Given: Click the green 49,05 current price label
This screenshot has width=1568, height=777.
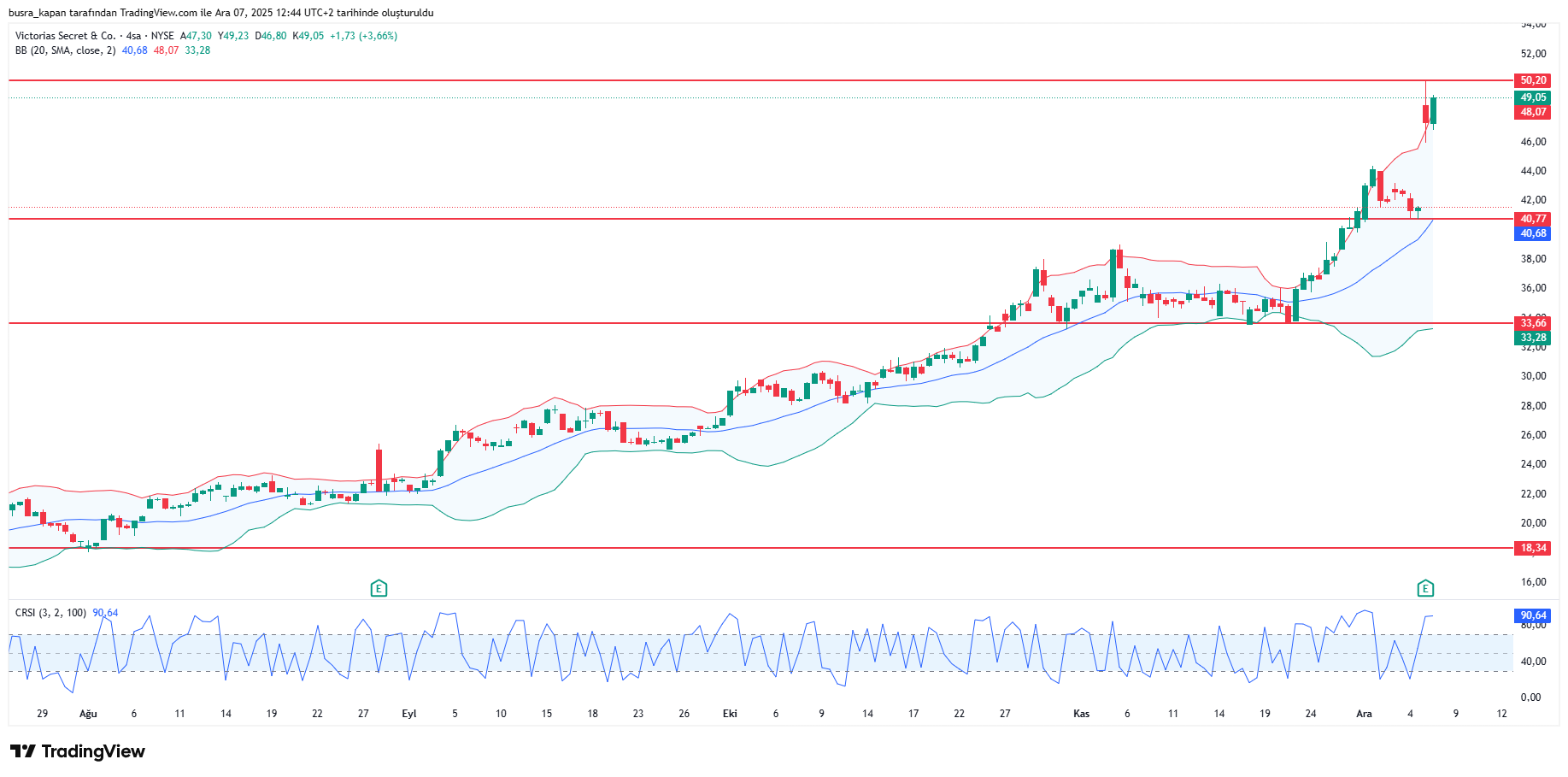Looking at the screenshot, I should click(1533, 97).
